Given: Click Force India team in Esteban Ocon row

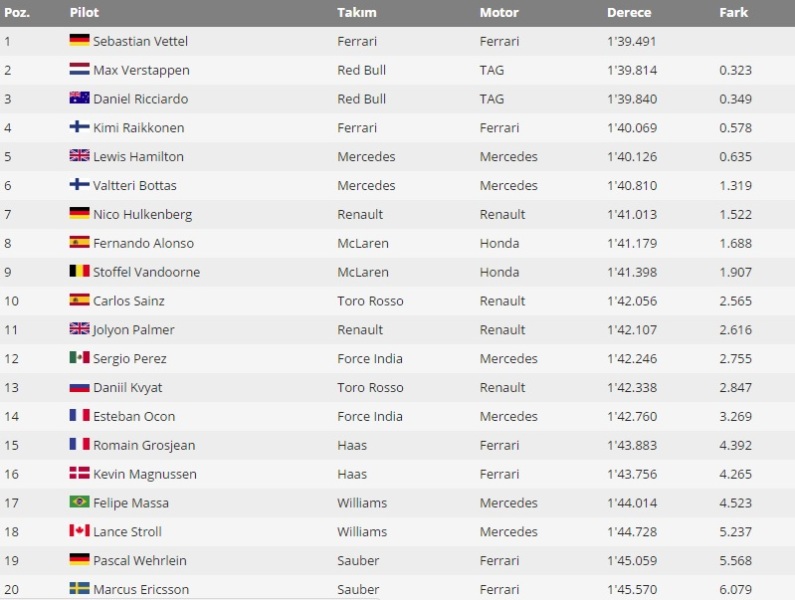Looking at the screenshot, I should coord(370,416).
